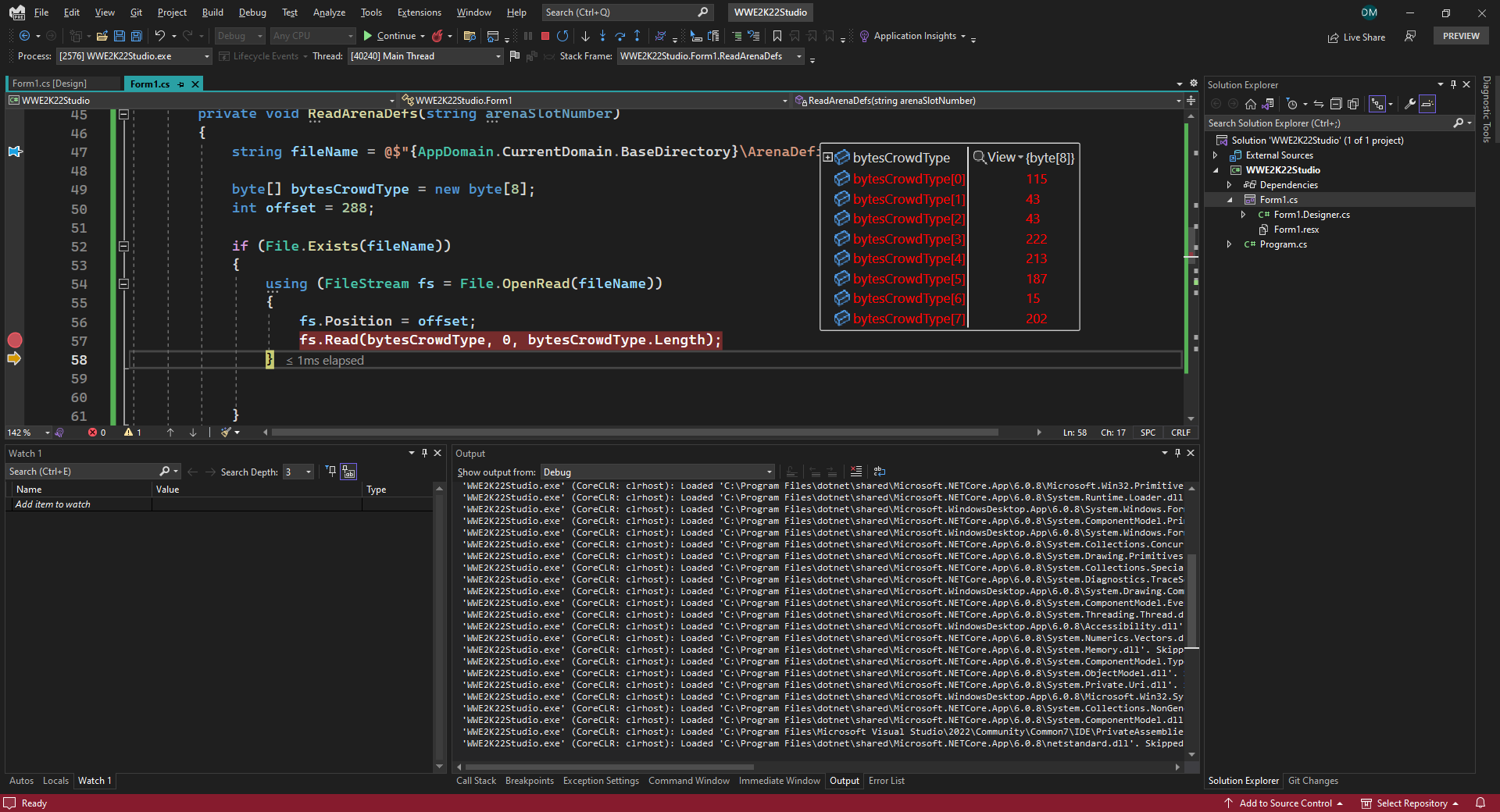Open the Stack Frame dropdown
This screenshot has height=812, width=1500.
[x=710, y=56]
